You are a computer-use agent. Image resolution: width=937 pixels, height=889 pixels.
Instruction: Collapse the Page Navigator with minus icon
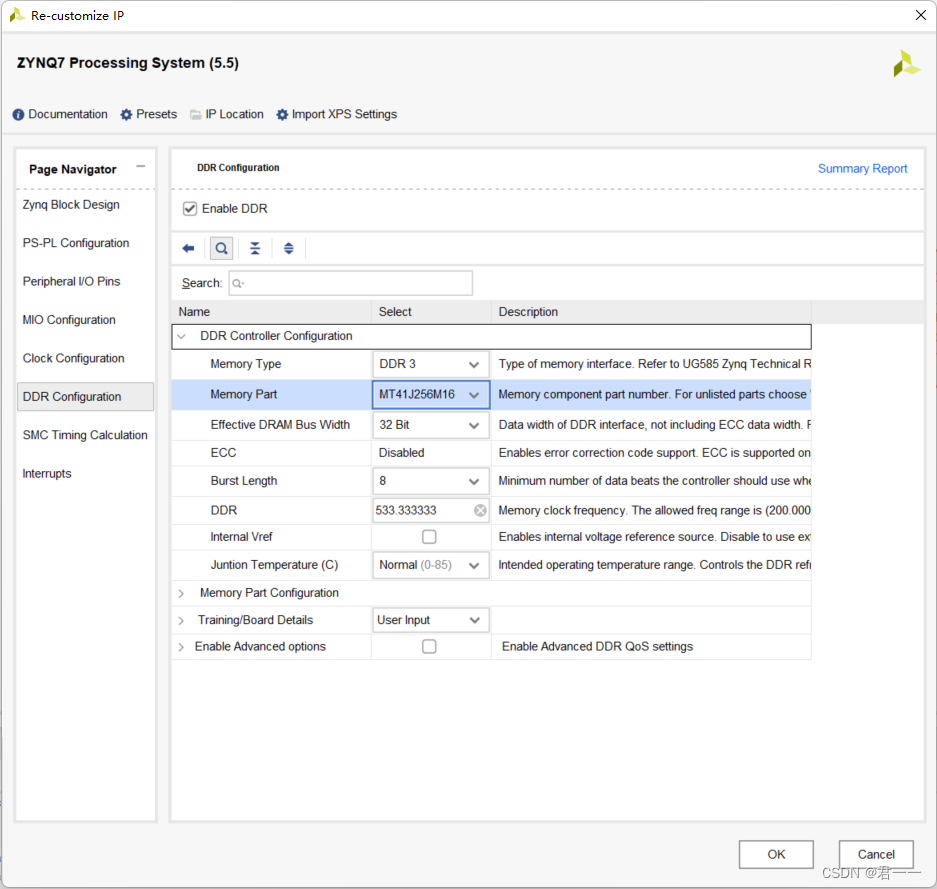point(140,167)
